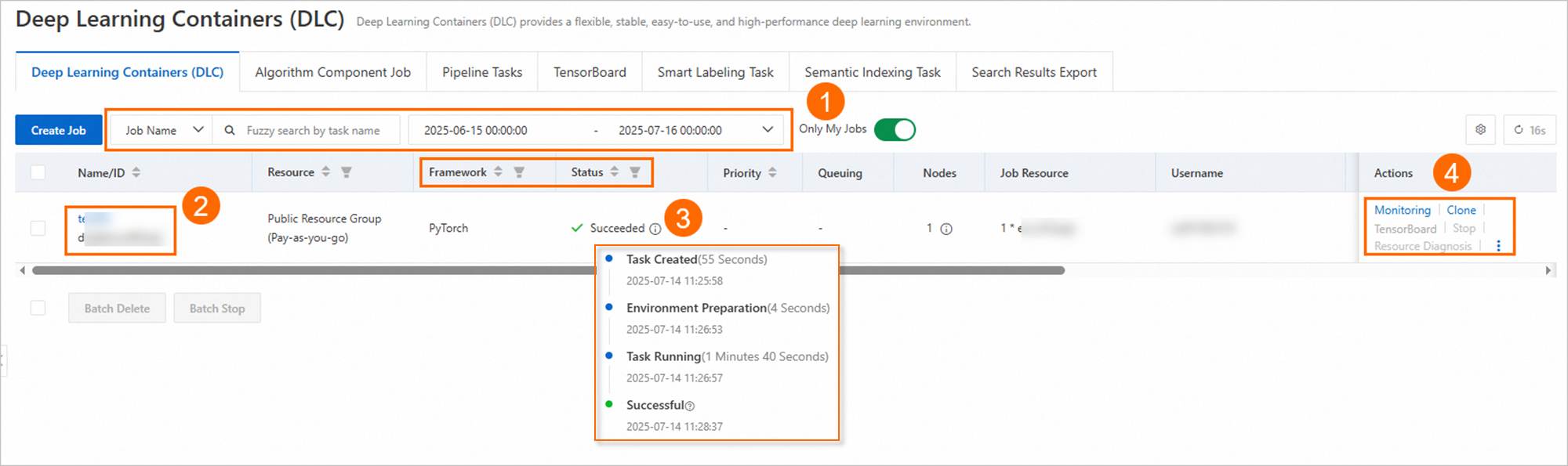The height and width of the screenshot is (466, 1568).
Task: Click the Public Resource Group cell
Action: (x=325, y=228)
